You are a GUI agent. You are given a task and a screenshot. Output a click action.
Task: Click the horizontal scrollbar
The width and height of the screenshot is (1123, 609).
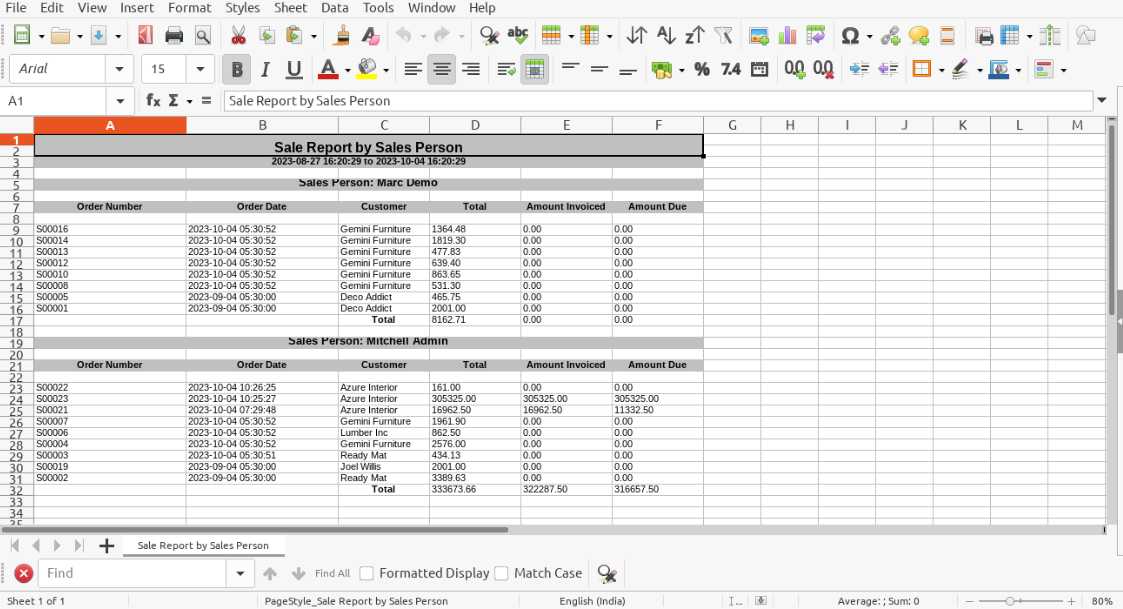(255, 530)
